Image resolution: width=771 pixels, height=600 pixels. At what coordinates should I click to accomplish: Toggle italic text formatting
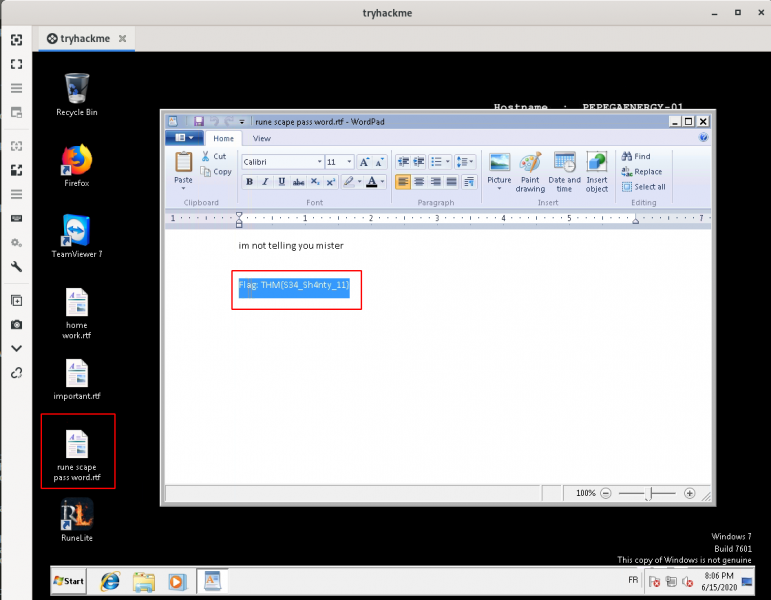266,182
